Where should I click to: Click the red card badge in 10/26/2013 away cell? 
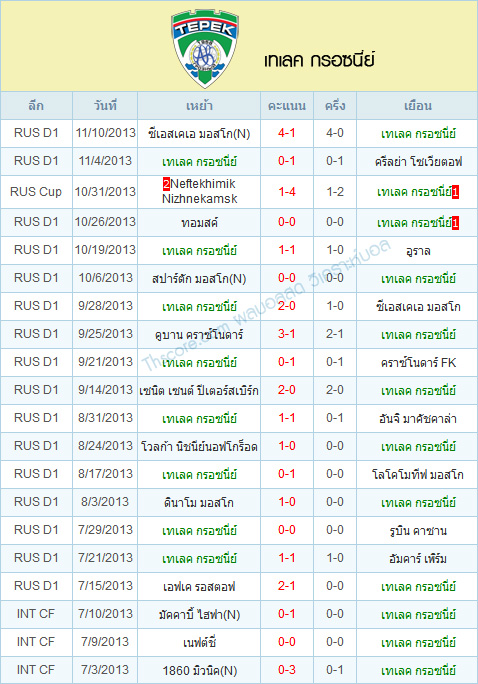[x=455, y=223]
